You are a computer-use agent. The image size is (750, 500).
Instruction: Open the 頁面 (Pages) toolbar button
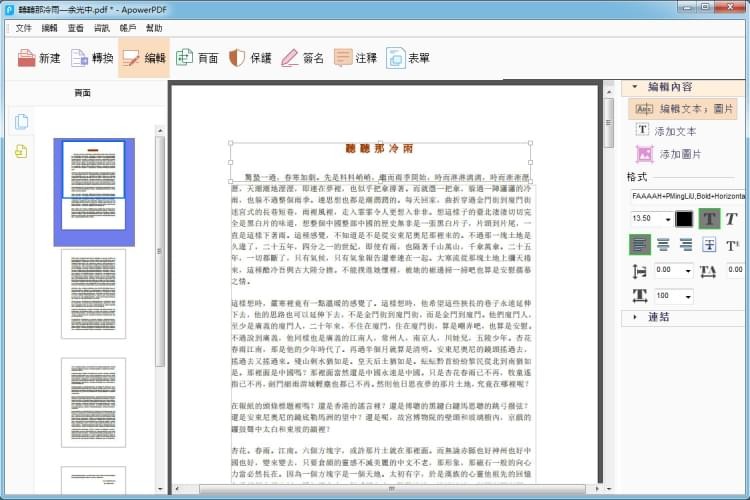[x=197, y=58]
